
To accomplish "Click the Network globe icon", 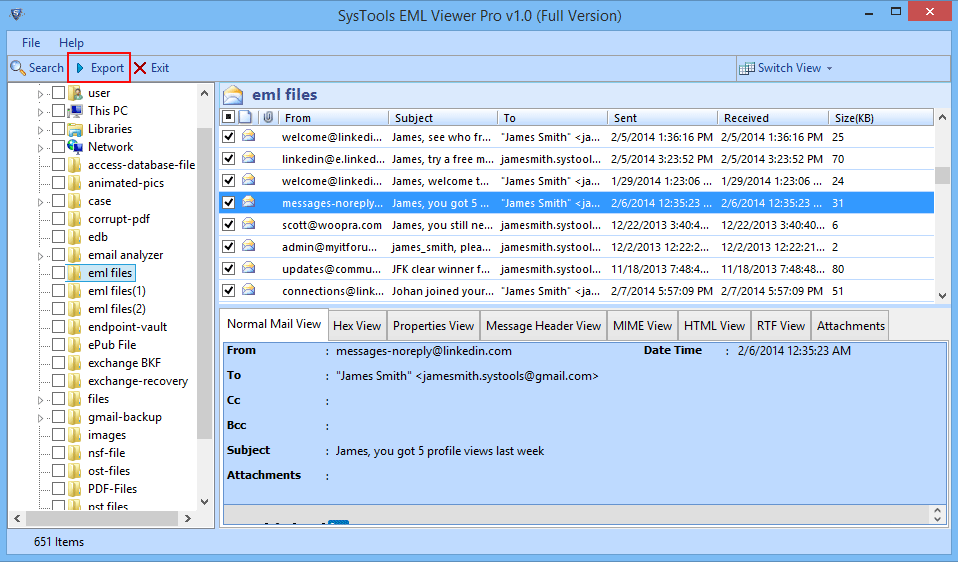I will pos(75,147).
